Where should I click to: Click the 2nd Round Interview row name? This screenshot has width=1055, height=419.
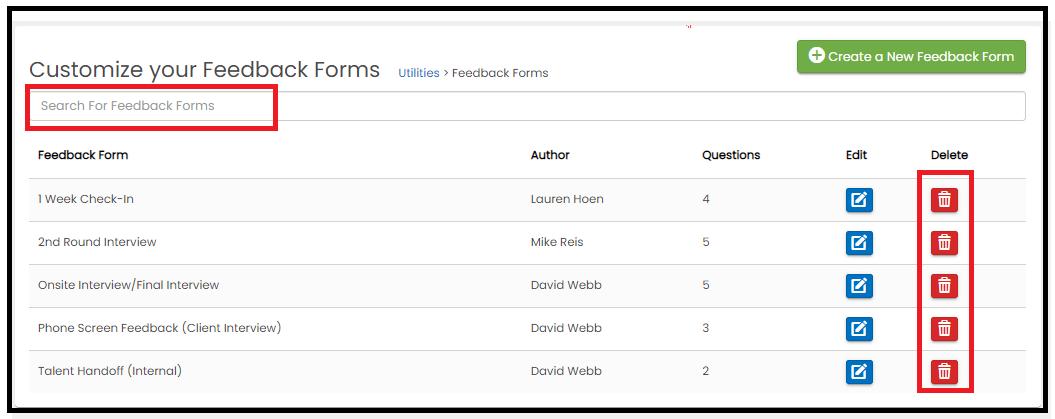point(97,242)
